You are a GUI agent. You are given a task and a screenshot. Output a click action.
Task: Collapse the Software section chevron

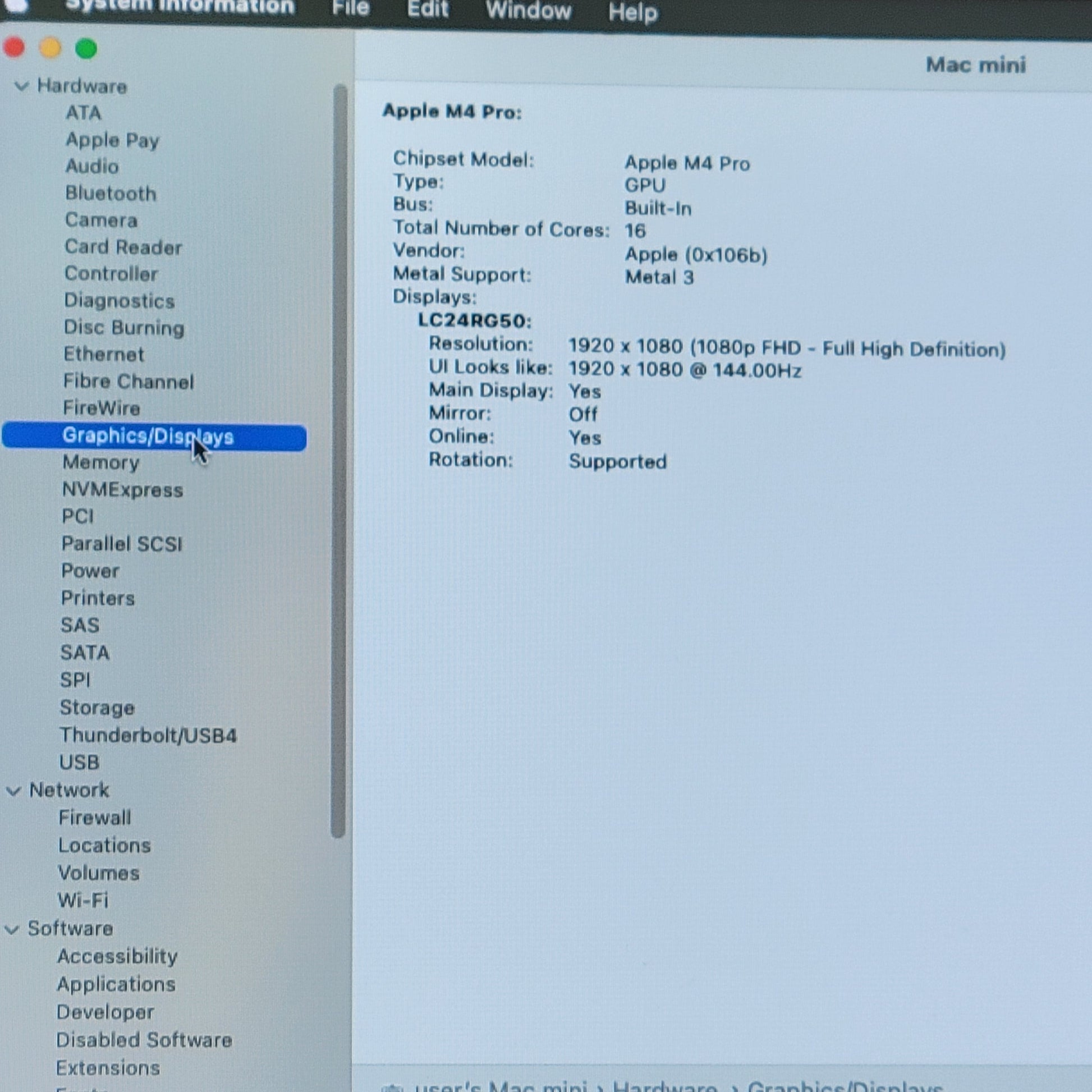[12, 929]
